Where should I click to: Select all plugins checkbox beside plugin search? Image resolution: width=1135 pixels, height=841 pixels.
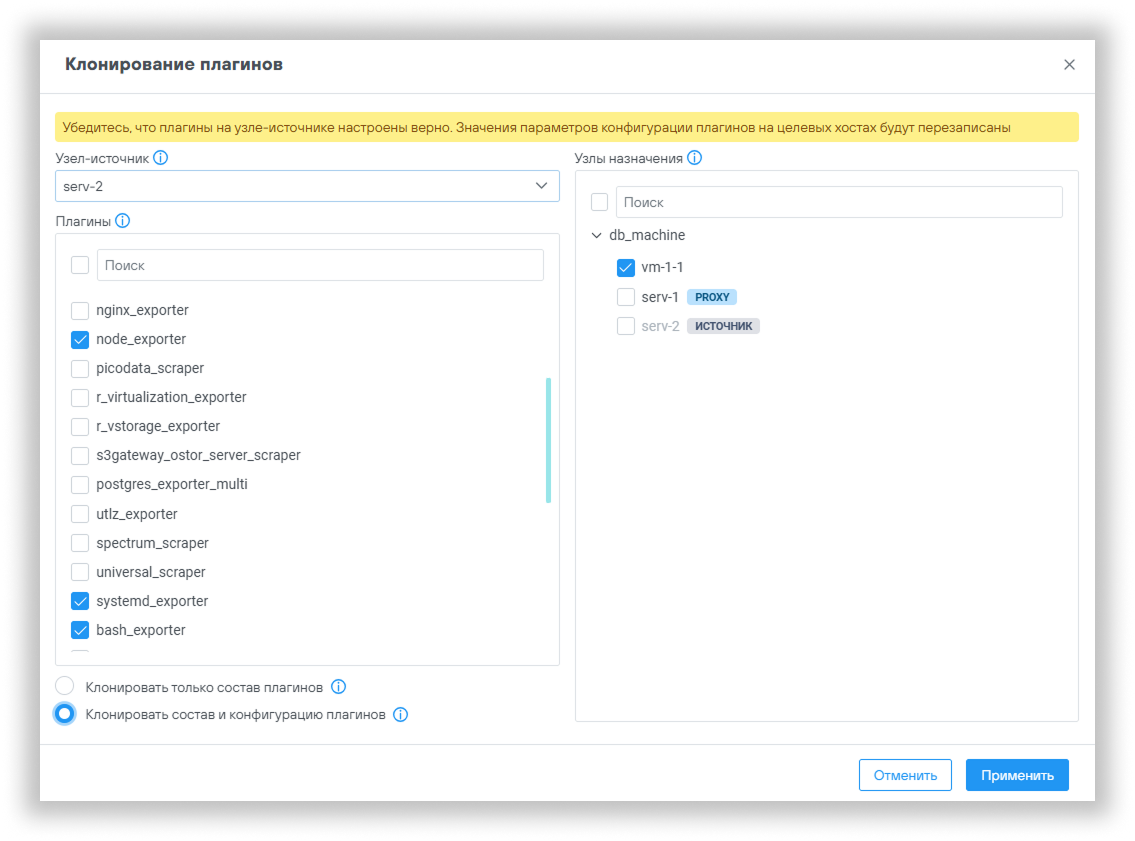(80, 265)
